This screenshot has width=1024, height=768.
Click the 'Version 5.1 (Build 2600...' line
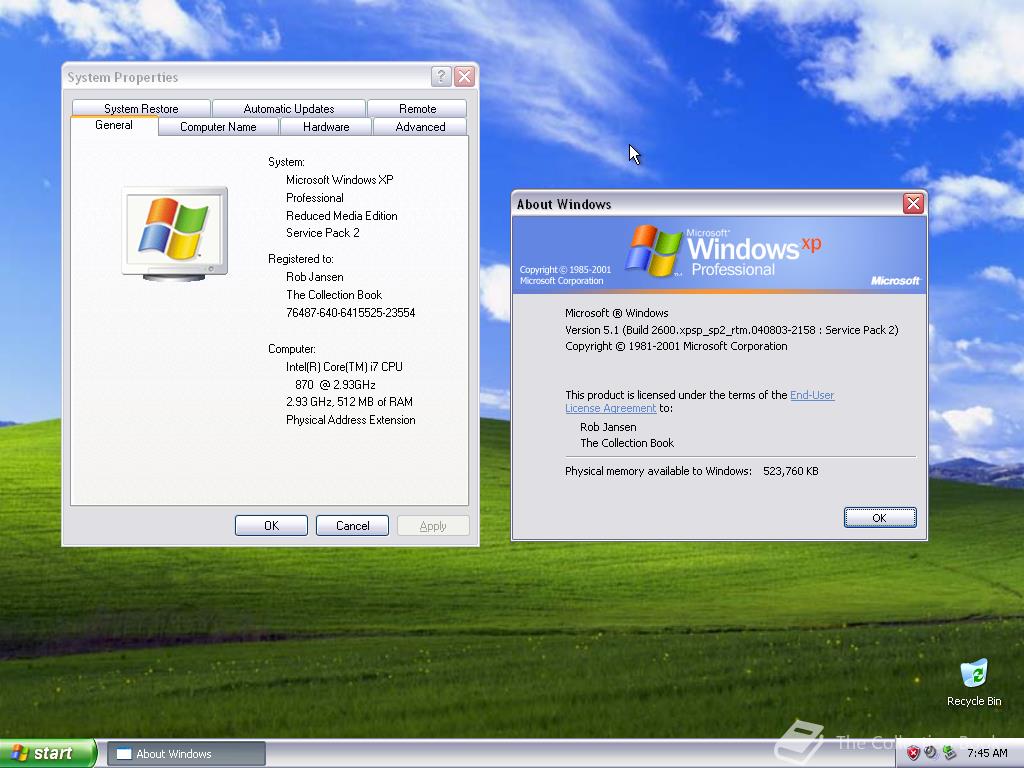(731, 330)
